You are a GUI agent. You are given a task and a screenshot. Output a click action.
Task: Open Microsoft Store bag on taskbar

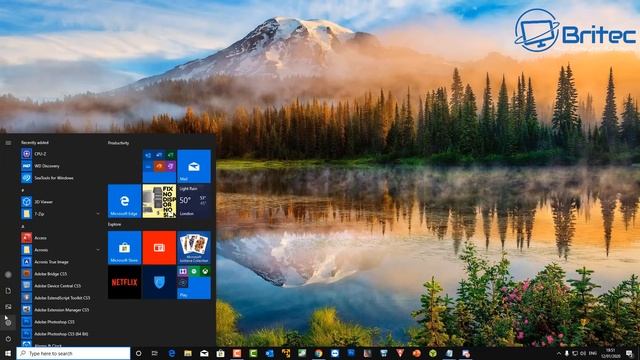click(x=220, y=353)
